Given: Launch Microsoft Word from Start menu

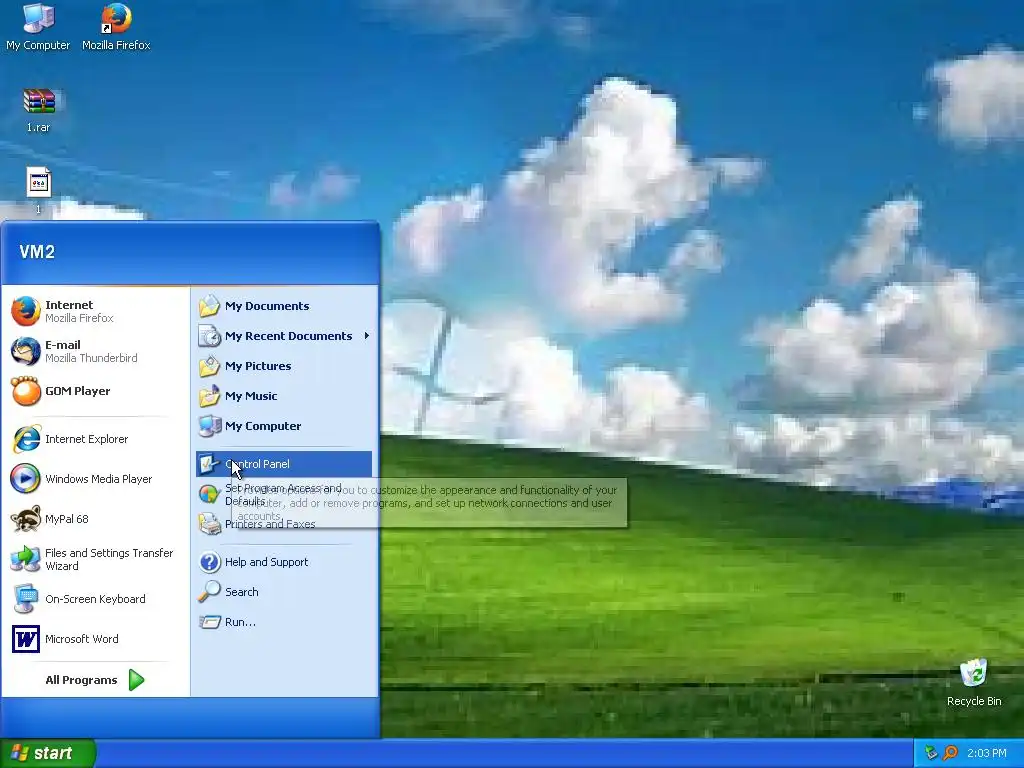Looking at the screenshot, I should [x=95, y=639].
